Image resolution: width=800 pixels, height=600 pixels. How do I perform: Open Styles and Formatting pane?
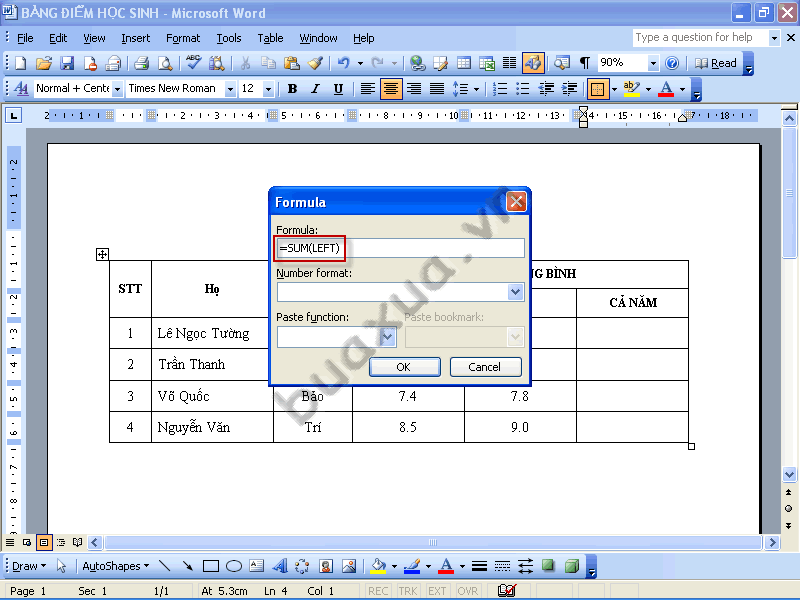pyautogui.click(x=21, y=89)
